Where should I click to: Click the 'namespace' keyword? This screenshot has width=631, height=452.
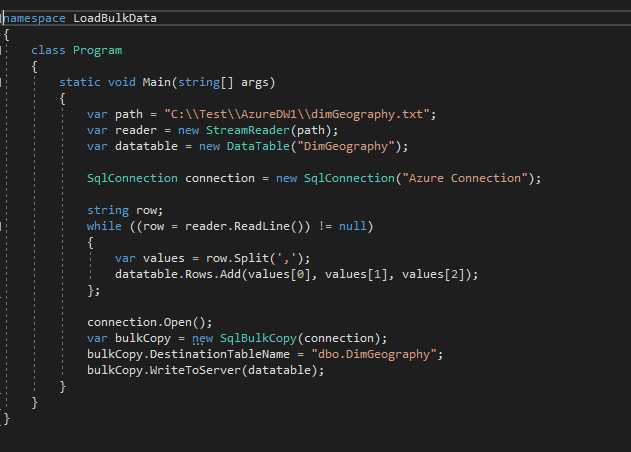pyautogui.click(x=34, y=19)
